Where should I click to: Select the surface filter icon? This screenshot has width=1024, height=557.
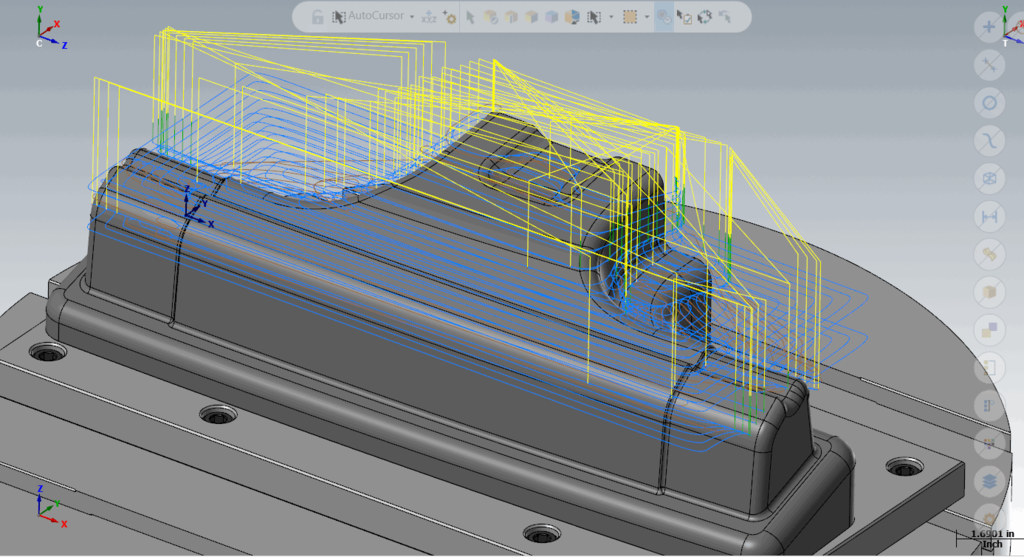tap(989, 254)
